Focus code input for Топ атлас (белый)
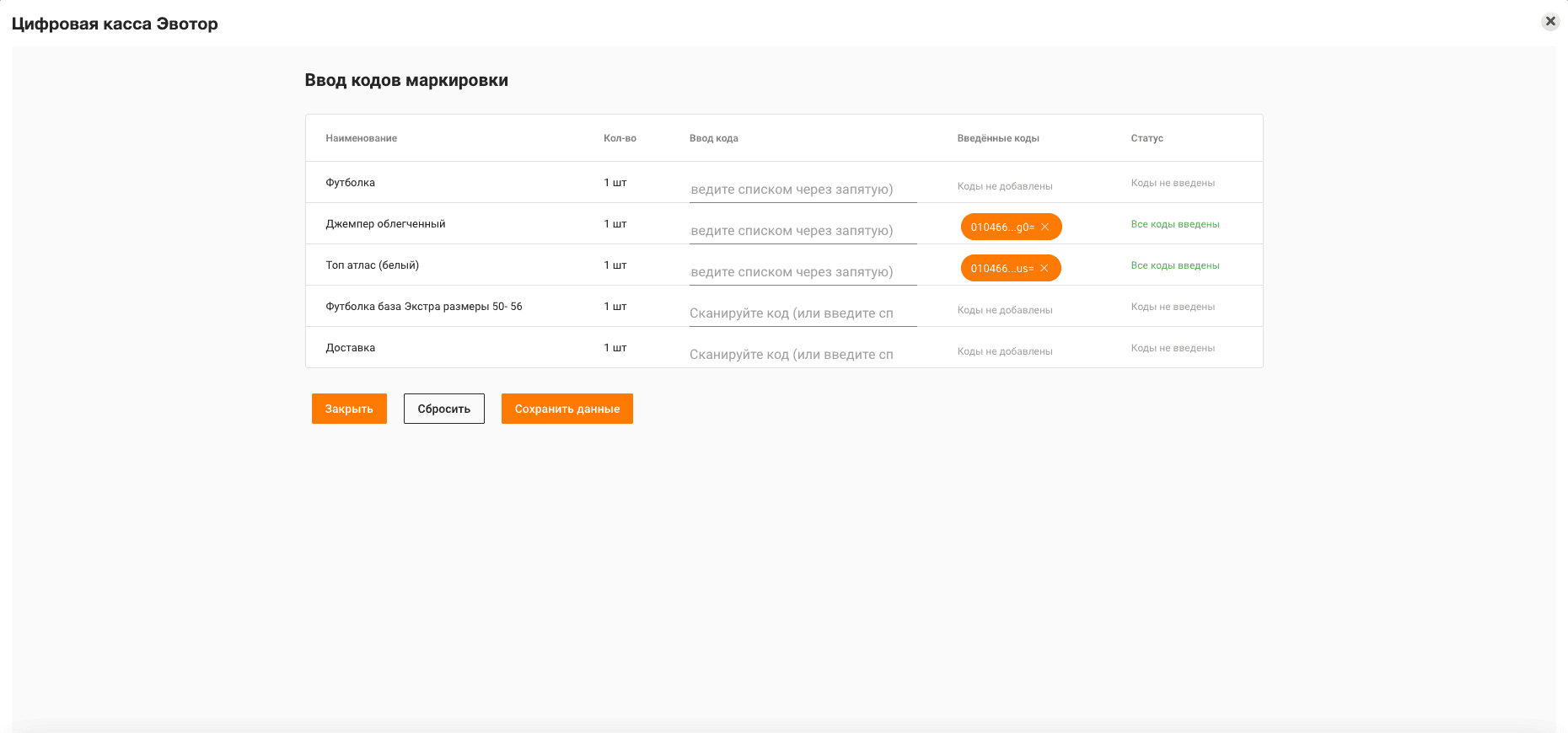 (x=803, y=272)
